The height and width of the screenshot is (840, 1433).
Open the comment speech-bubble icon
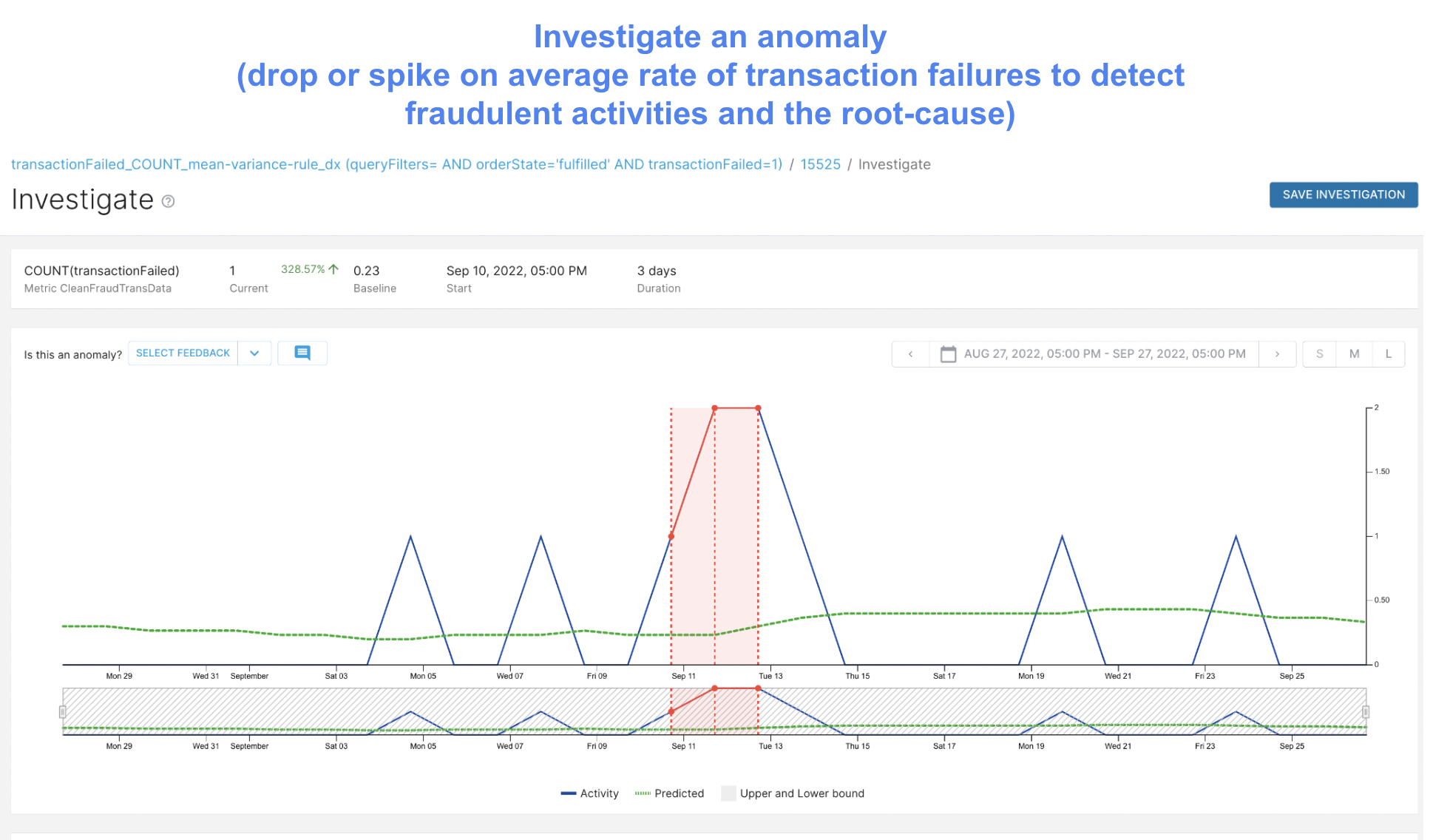(302, 353)
